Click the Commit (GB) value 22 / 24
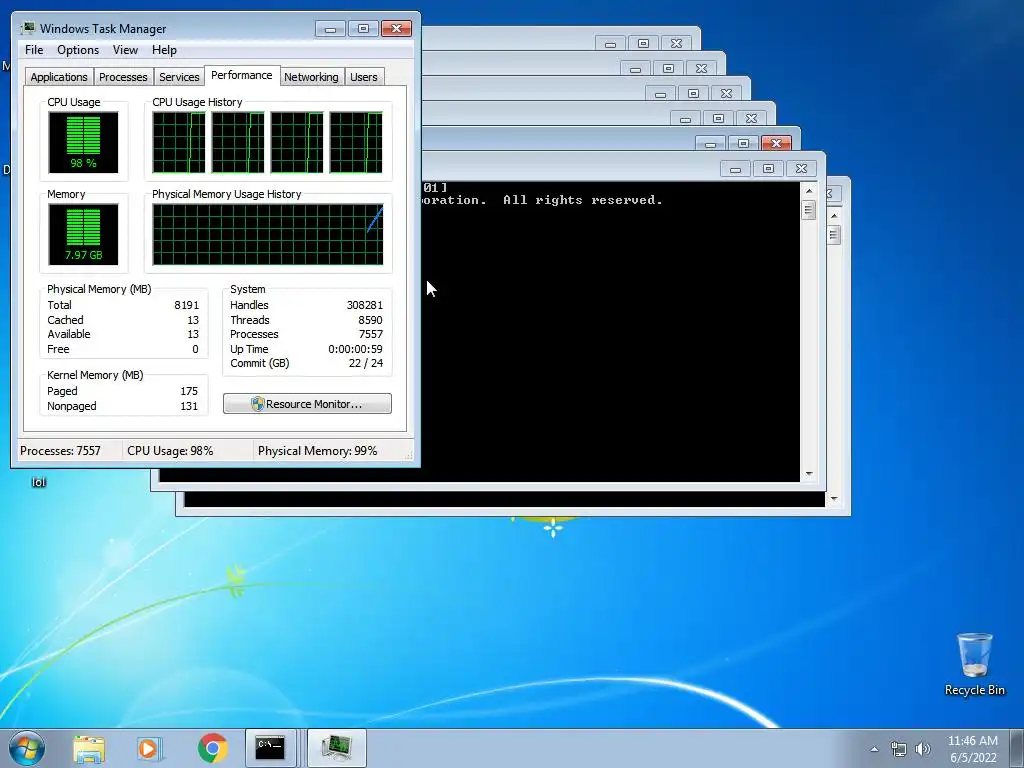1024x768 pixels. pos(366,363)
